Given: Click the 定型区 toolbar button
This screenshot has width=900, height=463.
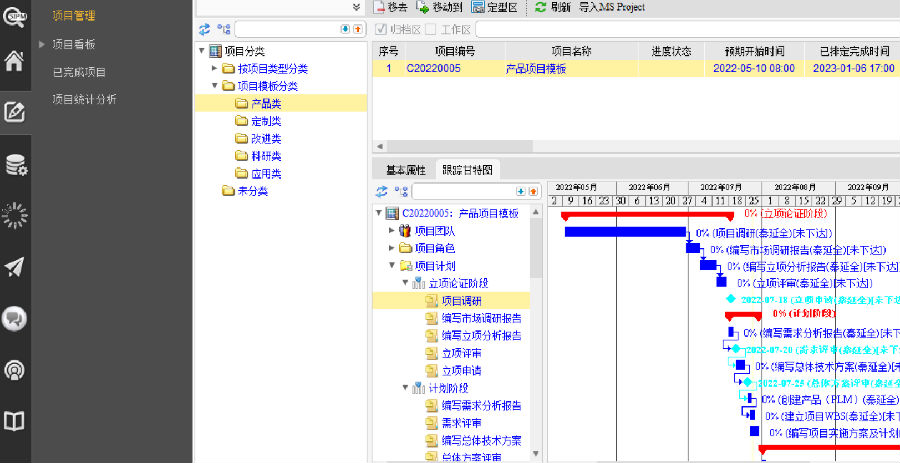Looking at the screenshot, I should [x=494, y=7].
